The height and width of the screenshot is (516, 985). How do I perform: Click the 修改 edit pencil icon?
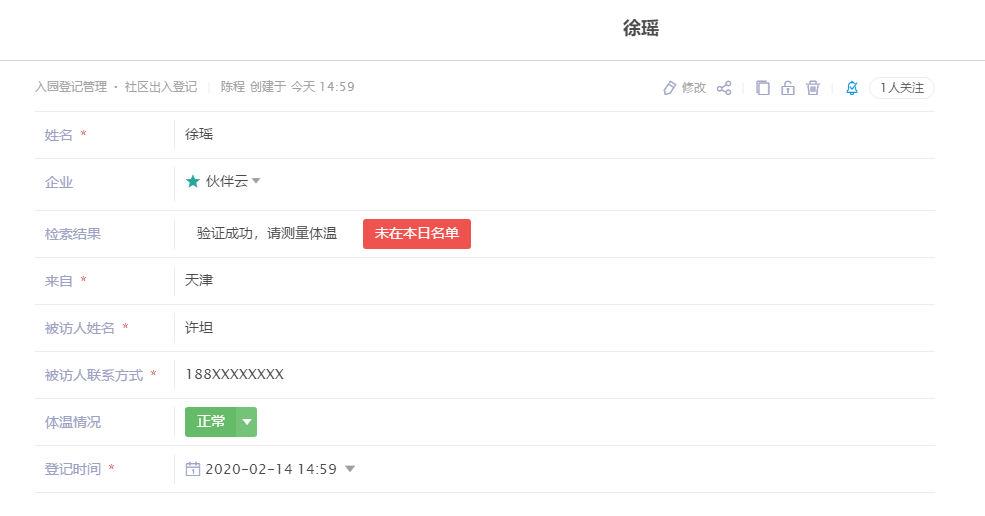[670, 88]
